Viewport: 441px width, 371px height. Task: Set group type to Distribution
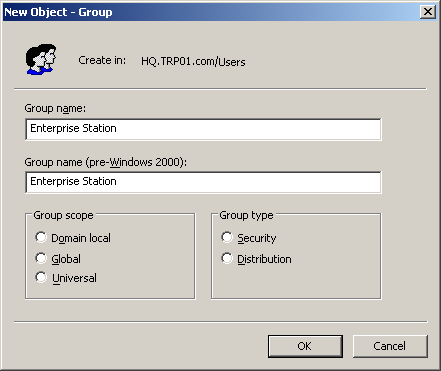coord(227,258)
